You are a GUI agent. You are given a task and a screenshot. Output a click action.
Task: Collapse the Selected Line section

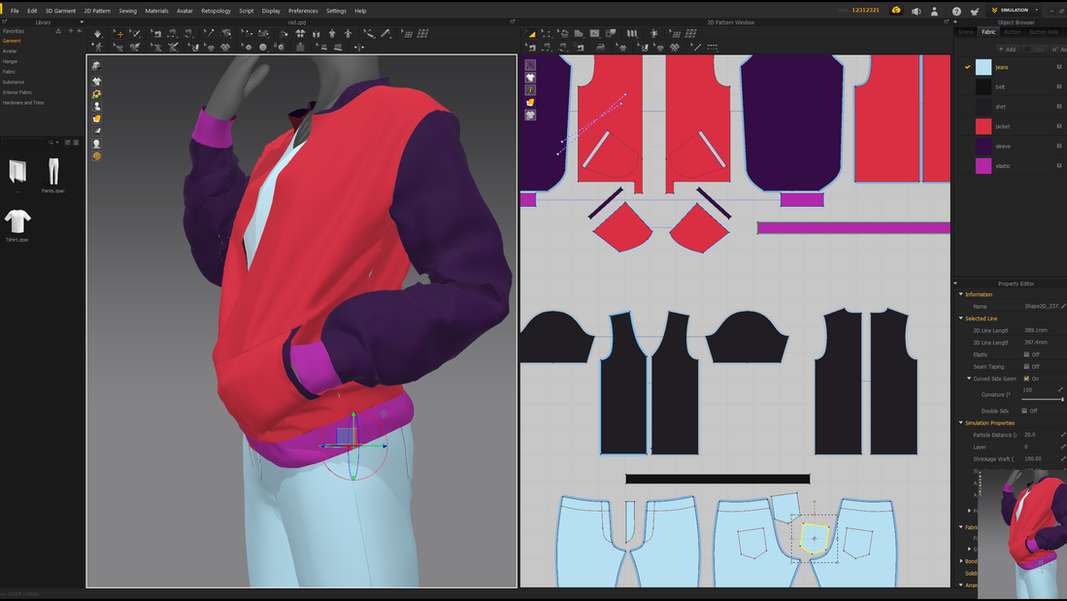click(x=961, y=318)
